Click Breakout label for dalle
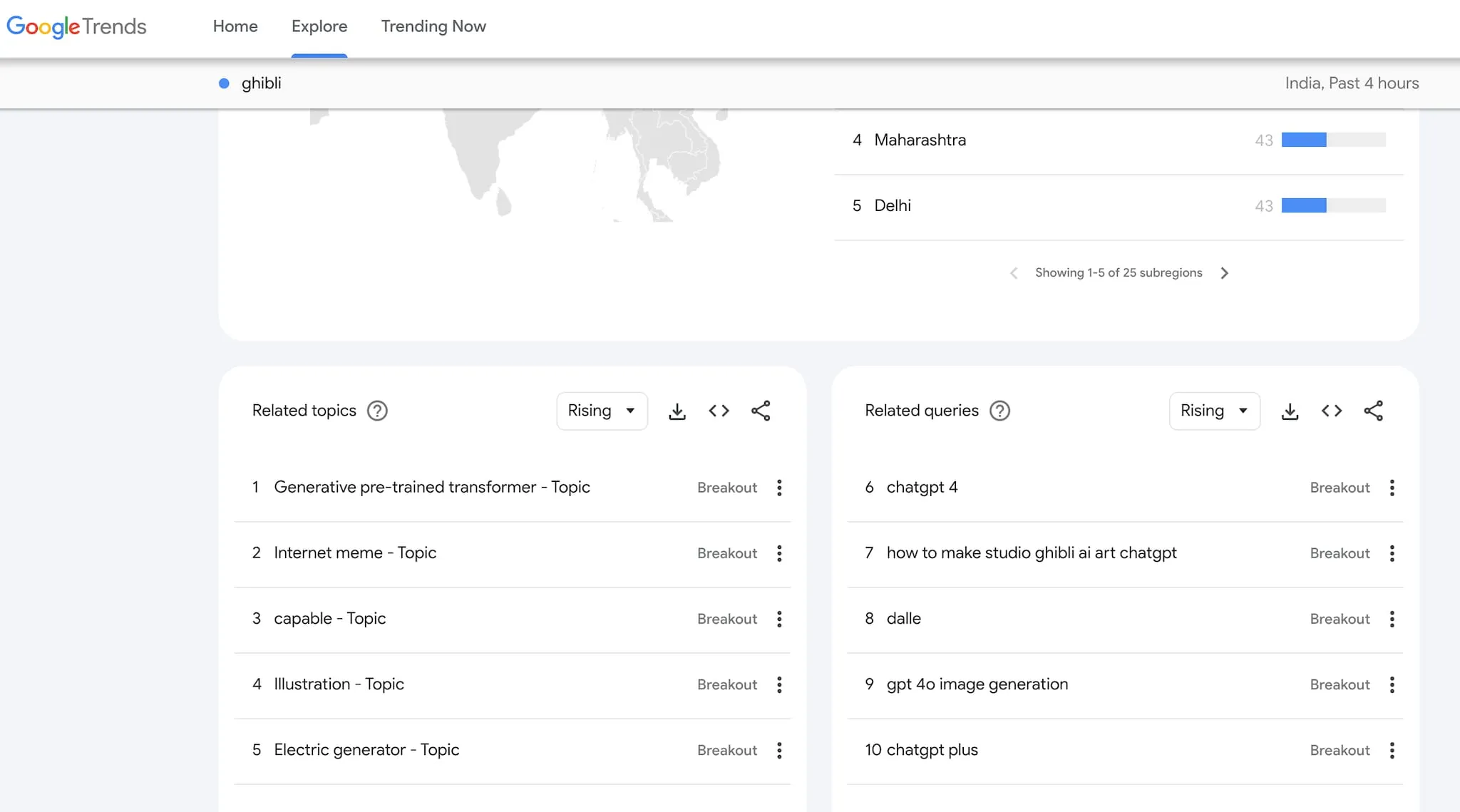This screenshot has height=812, width=1460. tap(1340, 619)
